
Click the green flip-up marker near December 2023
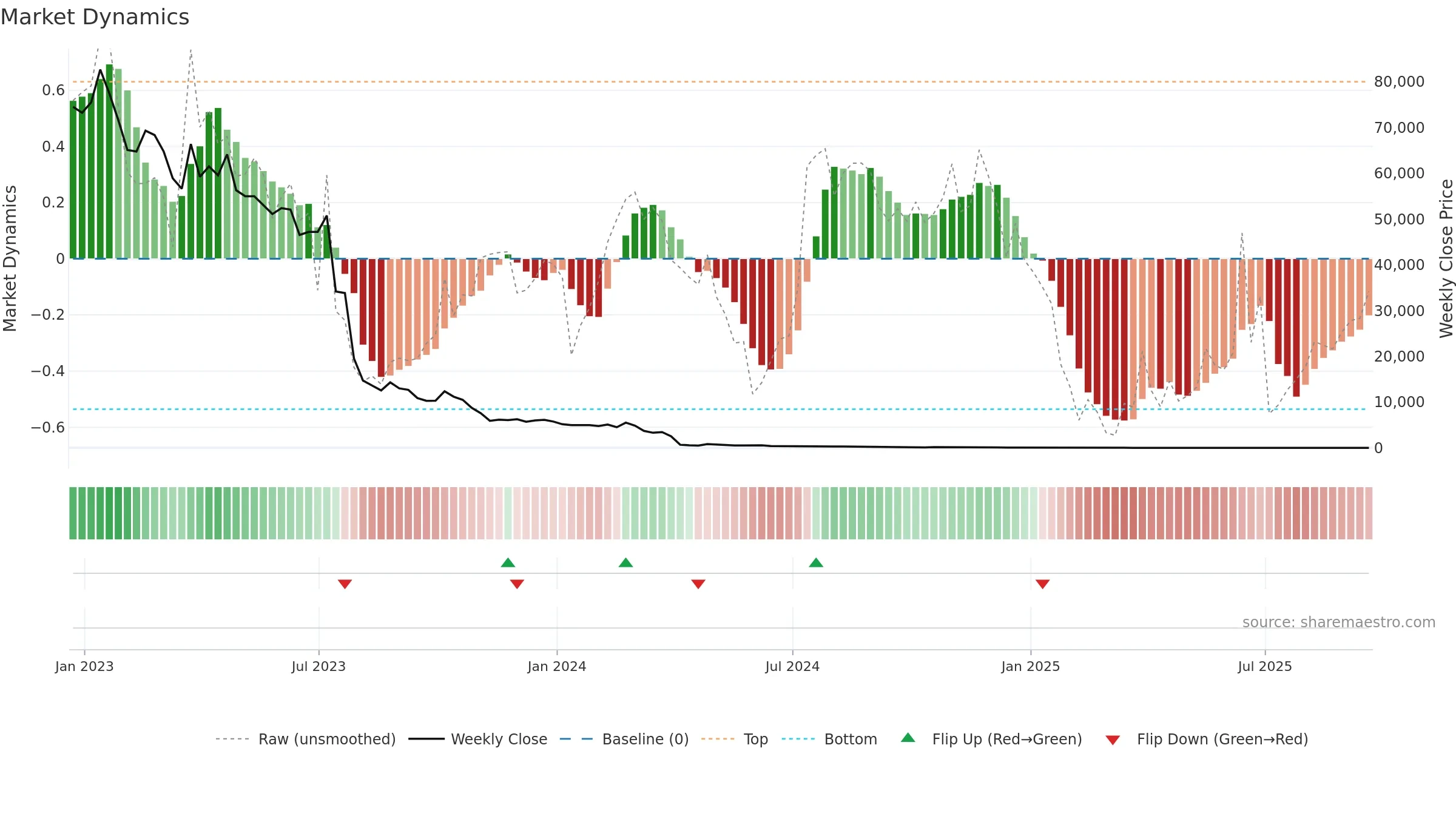tap(508, 562)
